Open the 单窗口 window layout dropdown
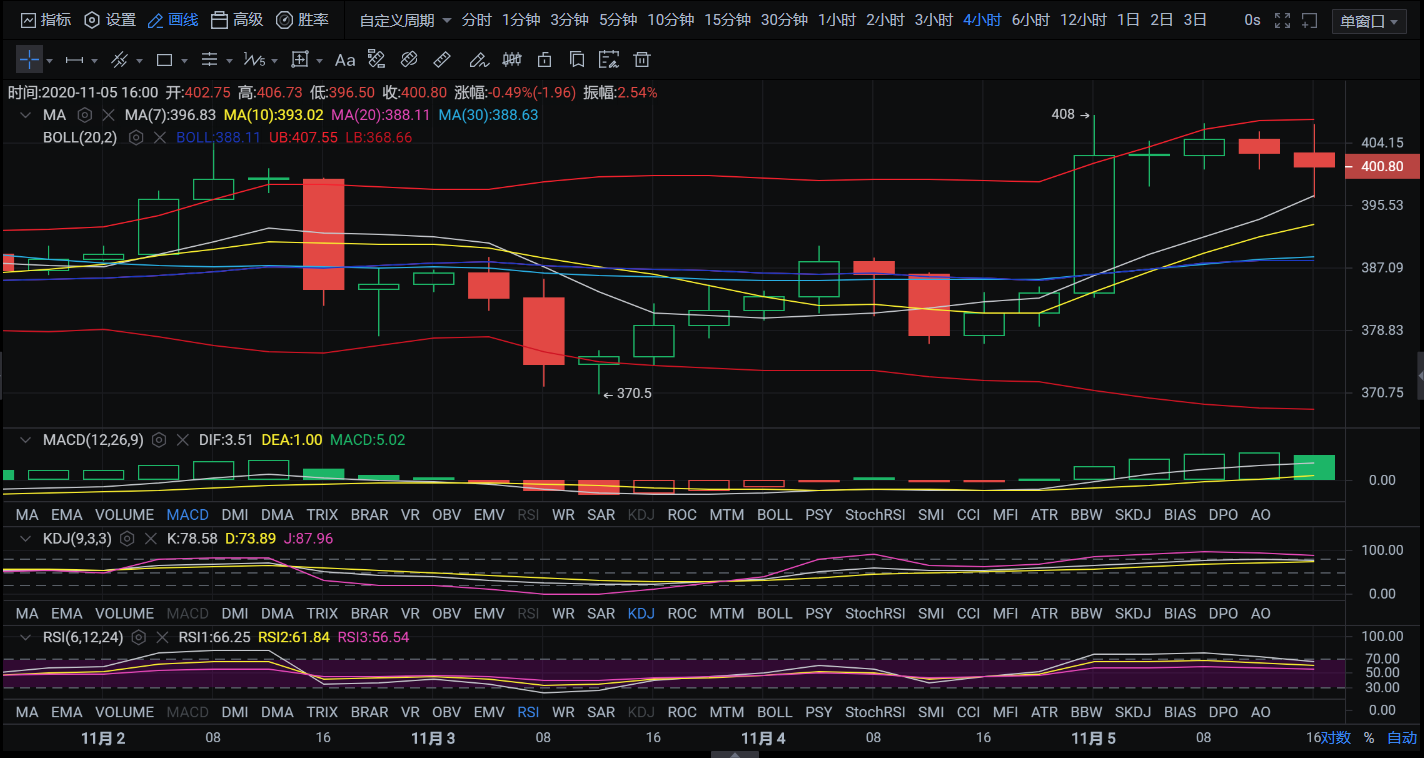The image size is (1424, 758). coord(1369,21)
